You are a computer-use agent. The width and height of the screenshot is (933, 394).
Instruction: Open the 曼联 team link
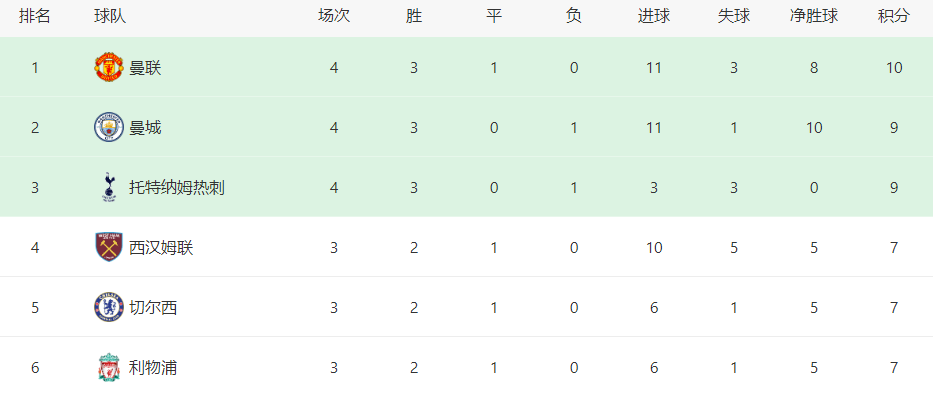(x=145, y=68)
